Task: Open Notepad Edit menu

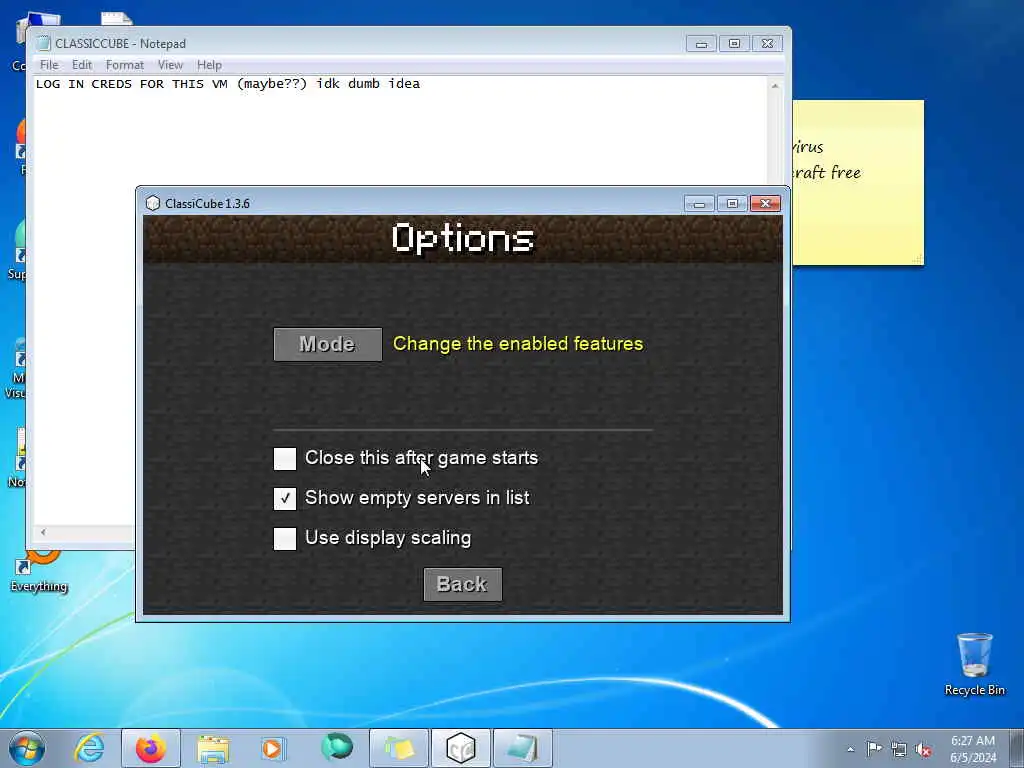Action: click(82, 65)
